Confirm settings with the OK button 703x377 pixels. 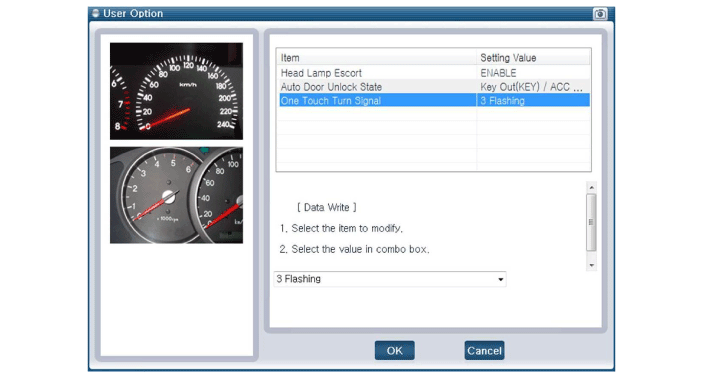pos(395,350)
